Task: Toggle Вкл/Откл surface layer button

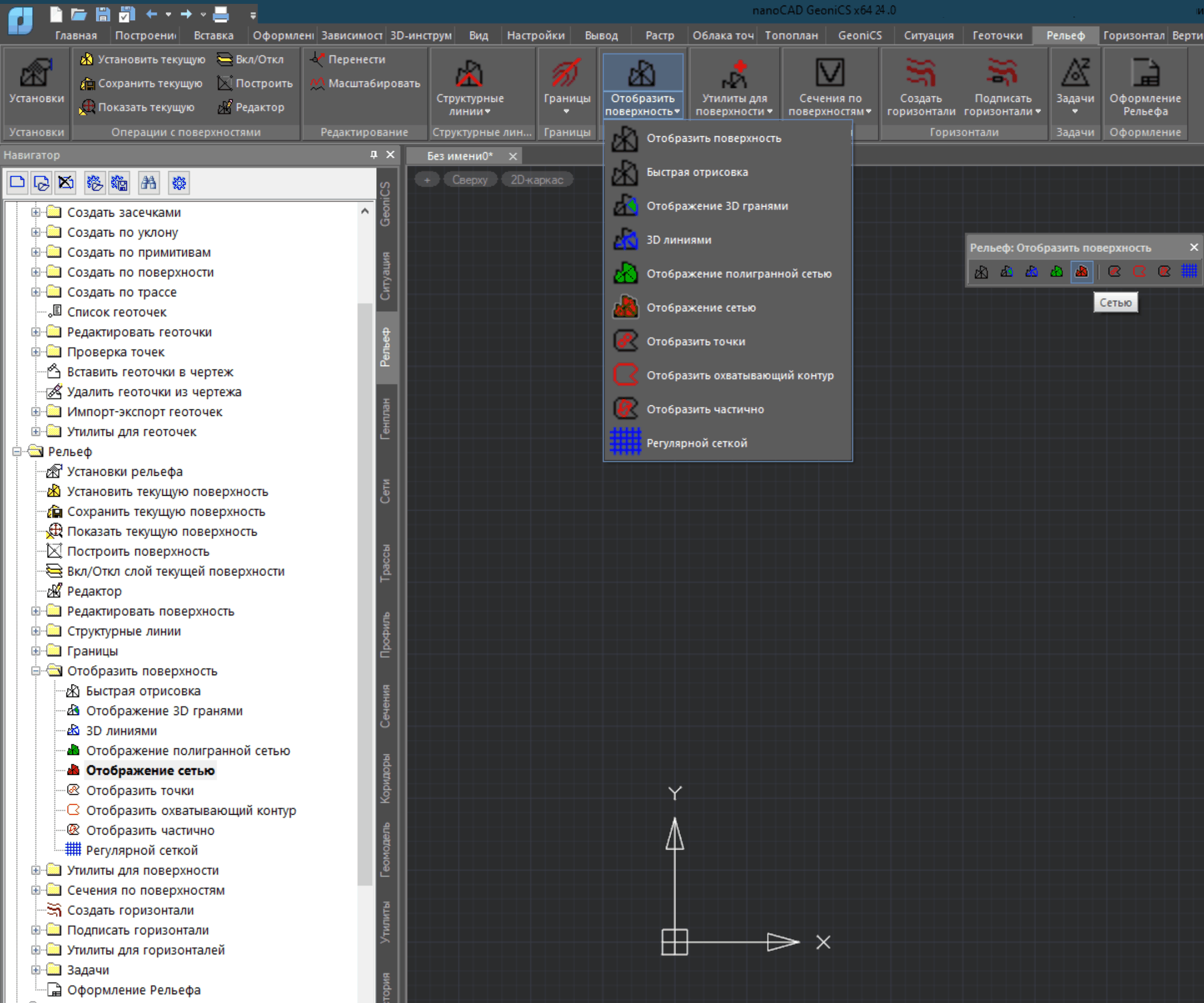Action: click(x=250, y=59)
